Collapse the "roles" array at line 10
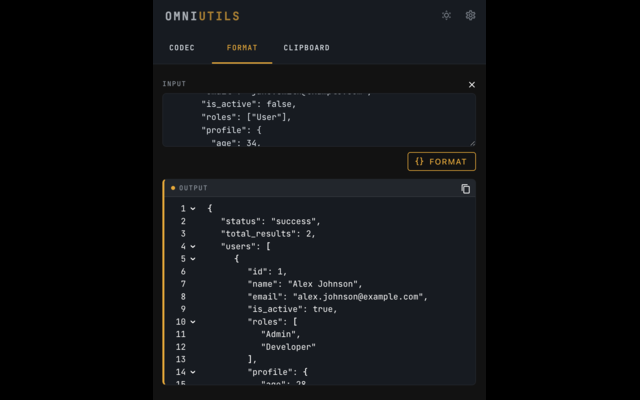 (x=193, y=322)
